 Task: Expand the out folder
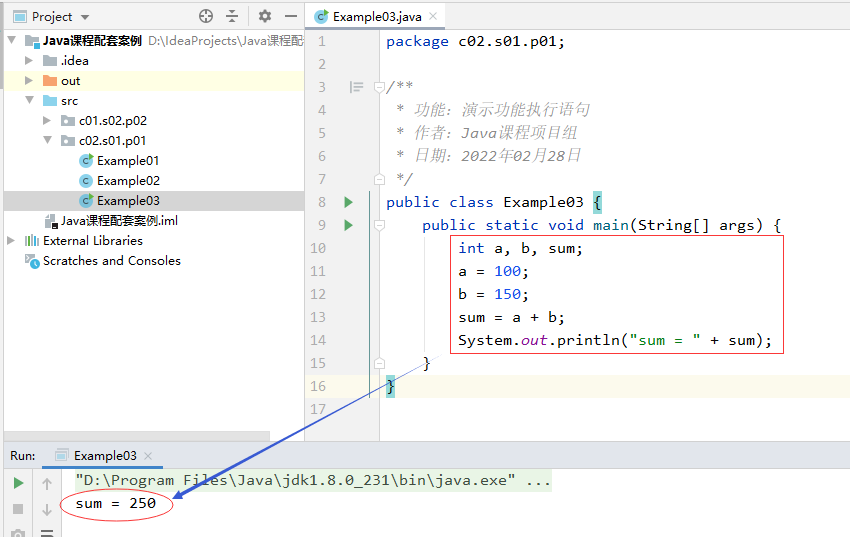29,81
